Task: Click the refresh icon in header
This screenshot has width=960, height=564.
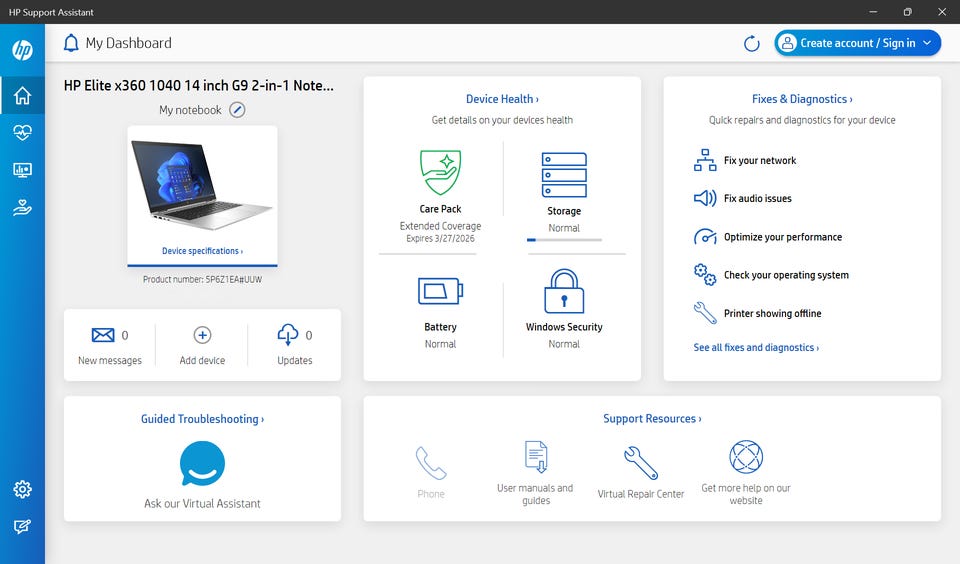Action: point(751,43)
